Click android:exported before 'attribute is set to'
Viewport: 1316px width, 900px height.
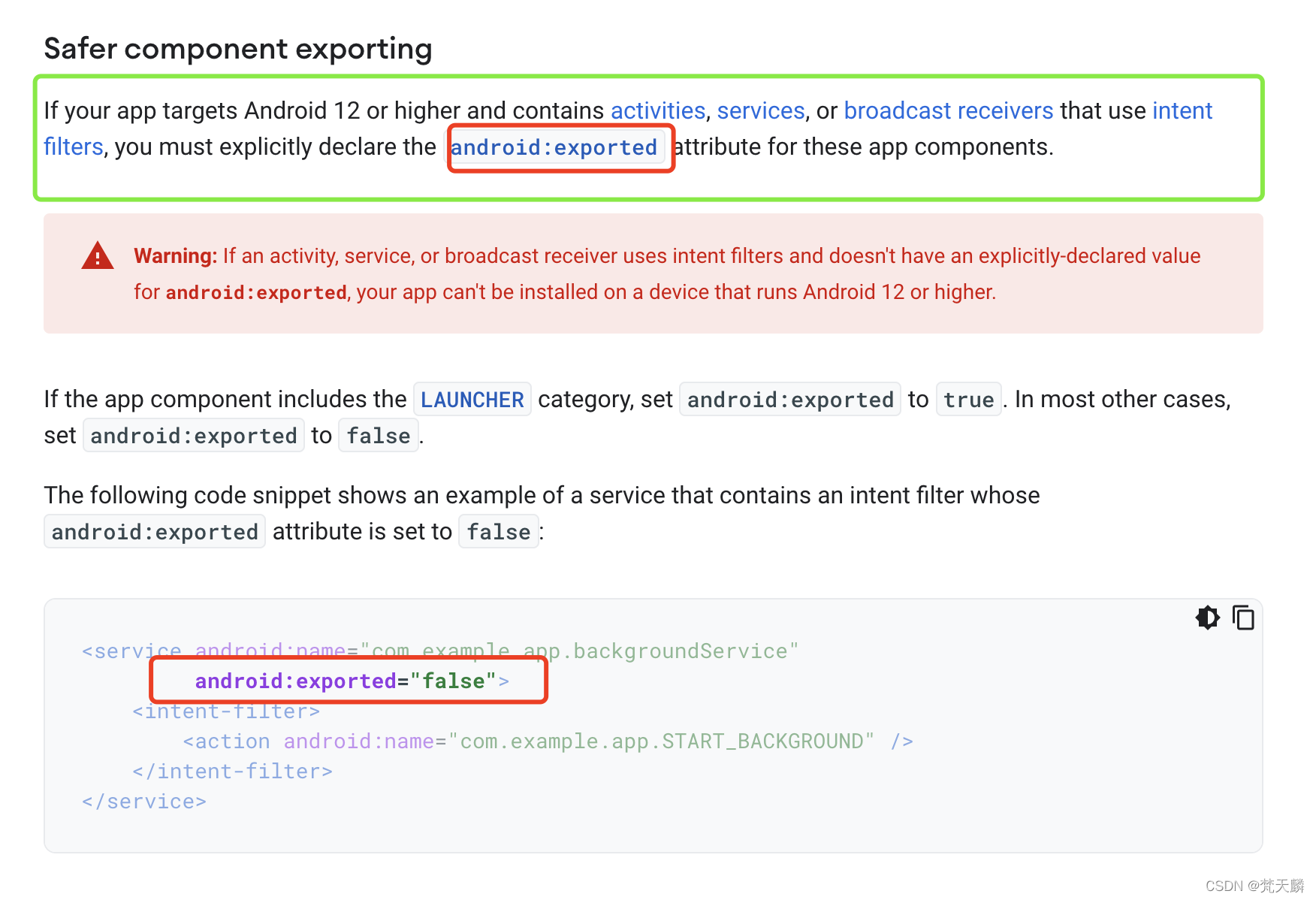[155, 532]
